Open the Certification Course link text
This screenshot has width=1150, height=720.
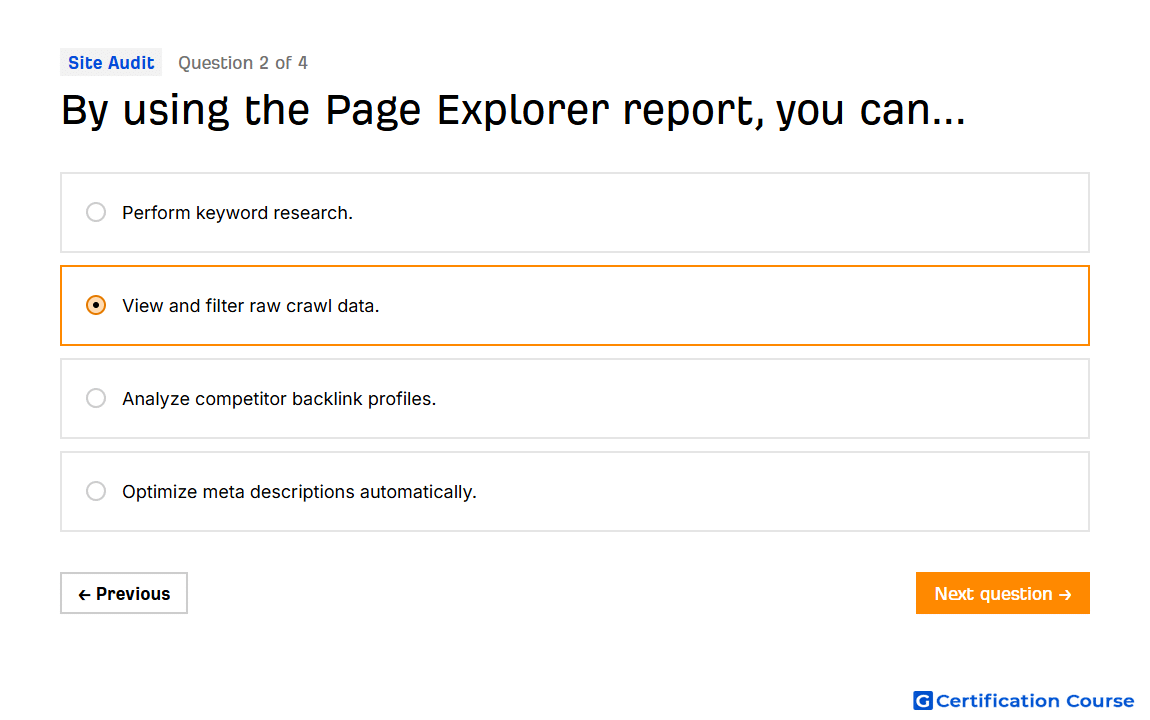[x=1035, y=701]
